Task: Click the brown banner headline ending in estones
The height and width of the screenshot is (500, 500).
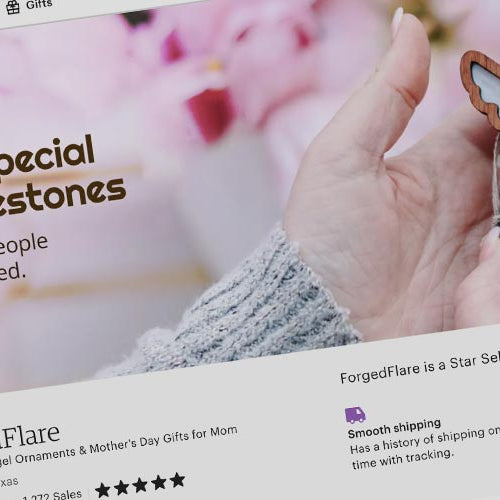Action: click(x=62, y=195)
